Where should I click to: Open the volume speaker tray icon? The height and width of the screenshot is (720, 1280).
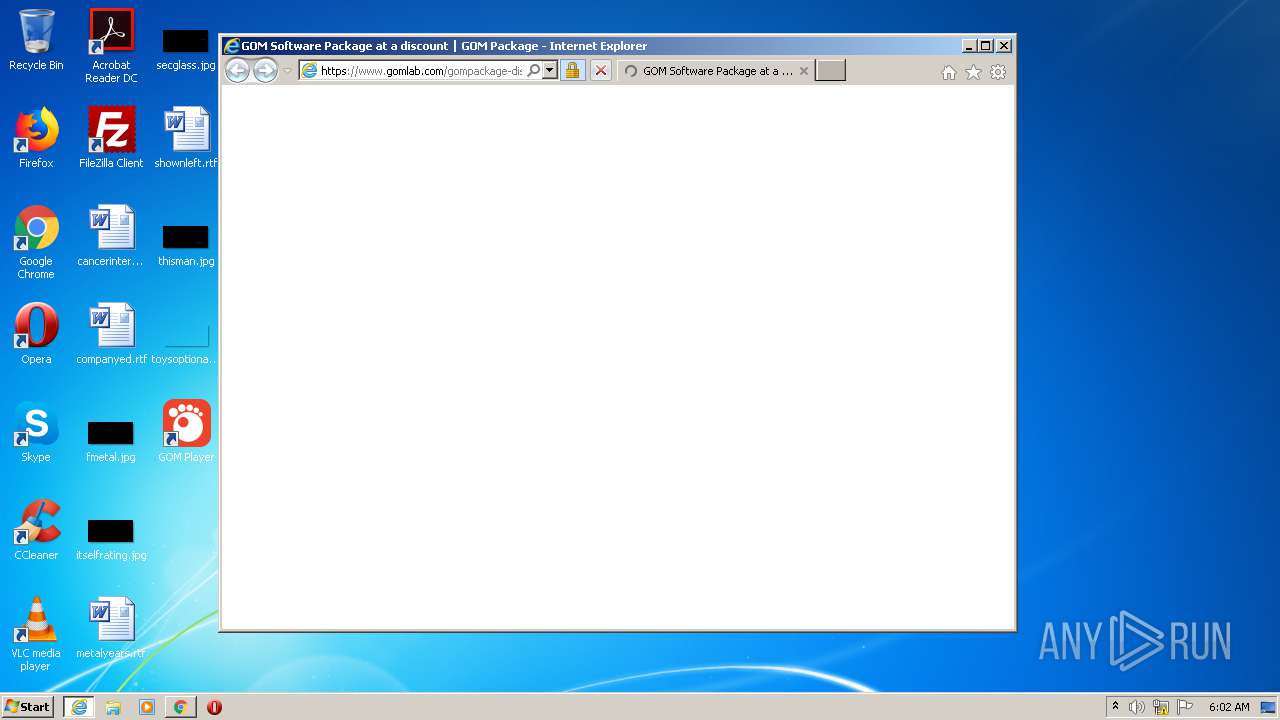tap(1137, 707)
